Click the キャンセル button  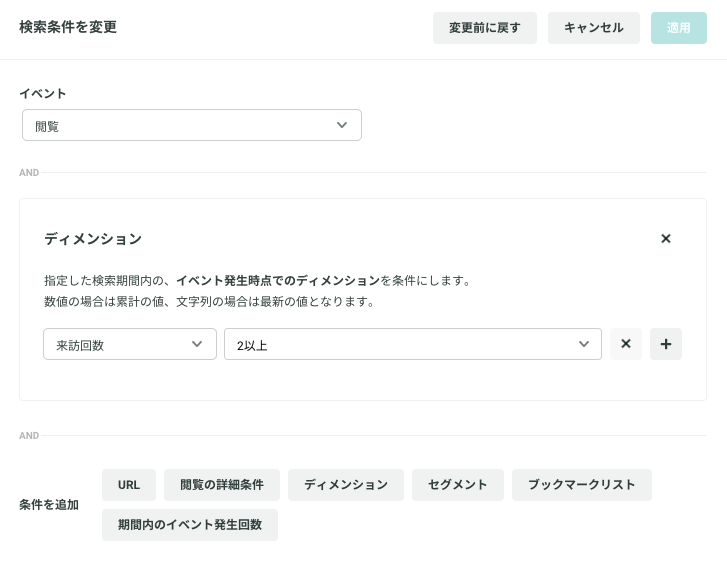pyautogui.click(x=593, y=28)
